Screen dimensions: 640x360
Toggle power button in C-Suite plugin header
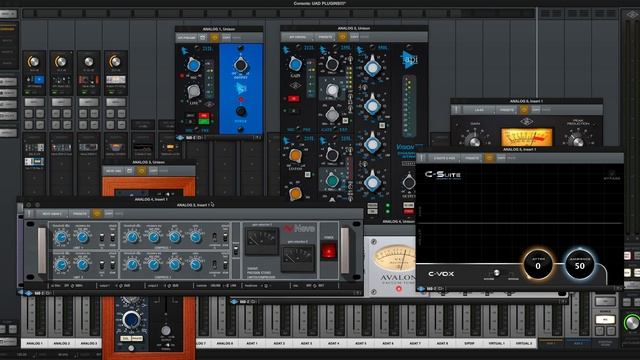coord(489,158)
